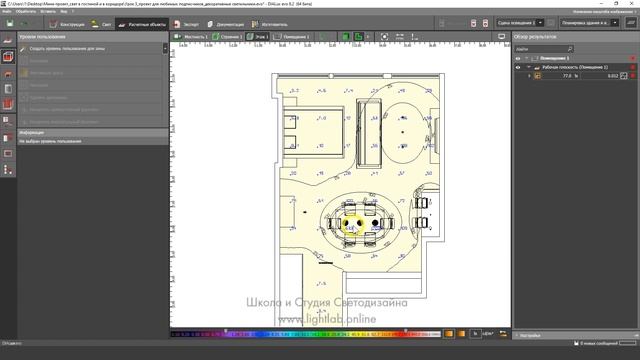Select the red room surfaces sidebar tool

pyautogui.click(x=8, y=104)
